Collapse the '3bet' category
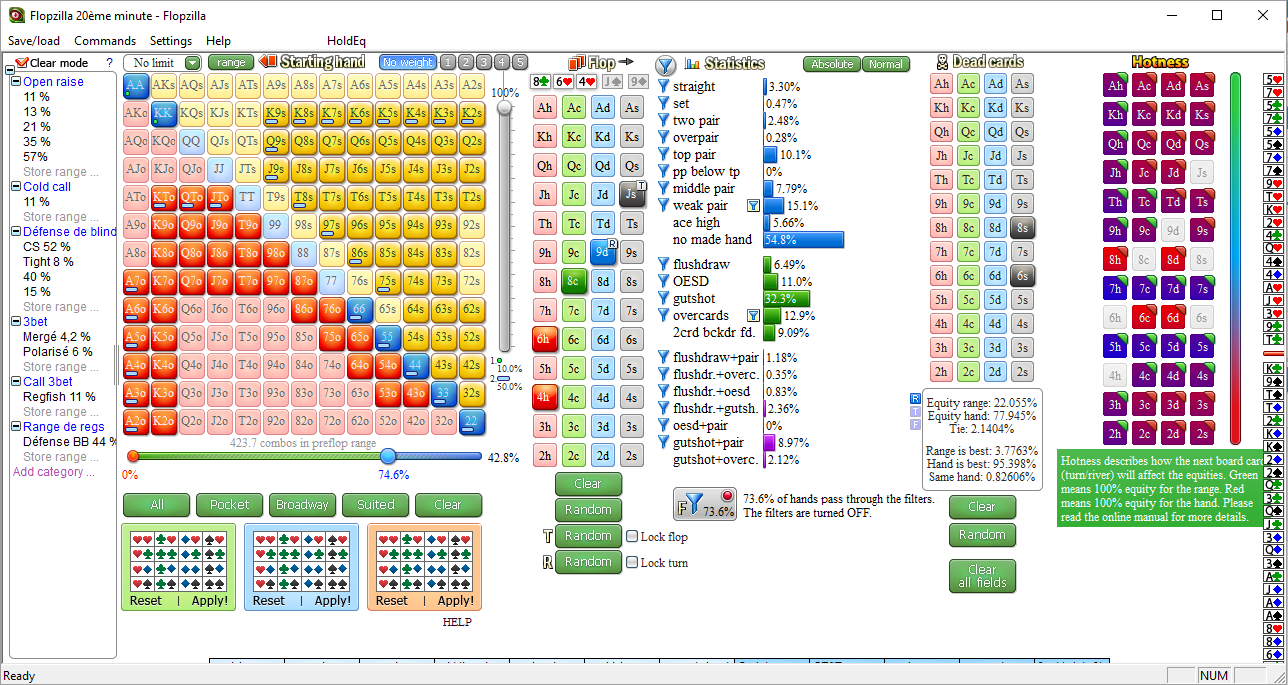This screenshot has width=1288, height=685. (15, 322)
